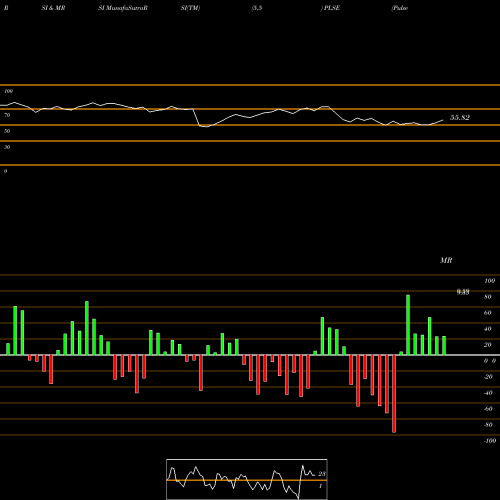Click the -60 label on MR axis
Image resolution: width=500 pixels, height=500 pixels.
[488, 409]
